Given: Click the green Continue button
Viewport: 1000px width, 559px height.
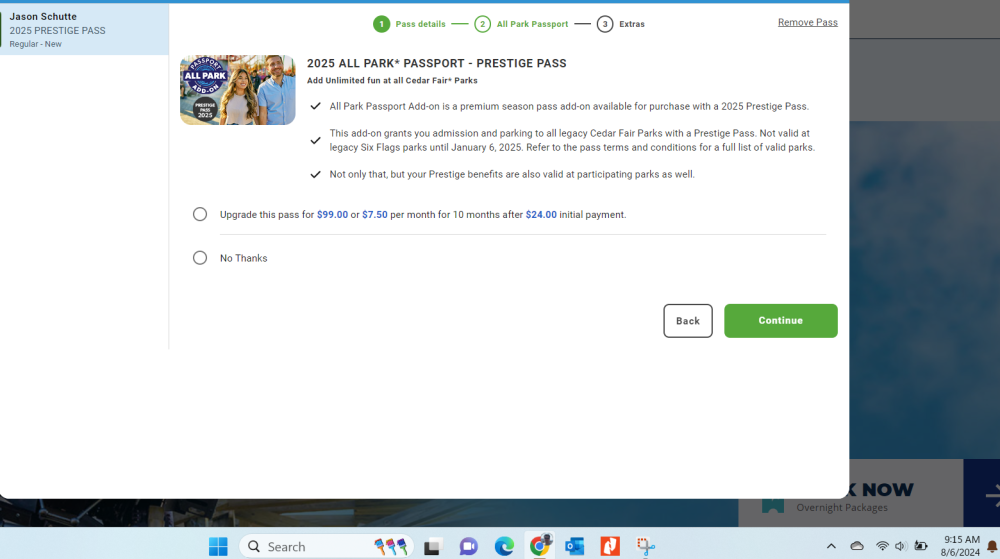Looking at the screenshot, I should click(780, 321).
